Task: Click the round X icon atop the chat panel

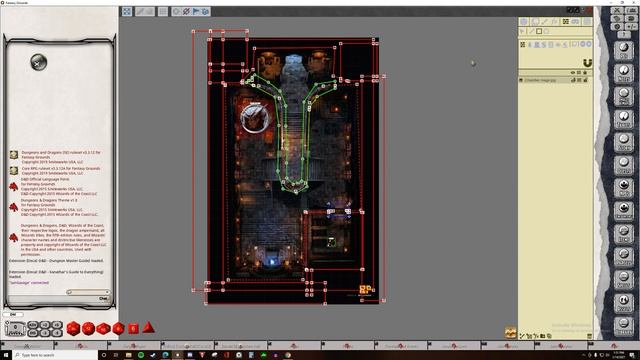Action: [x=39, y=62]
